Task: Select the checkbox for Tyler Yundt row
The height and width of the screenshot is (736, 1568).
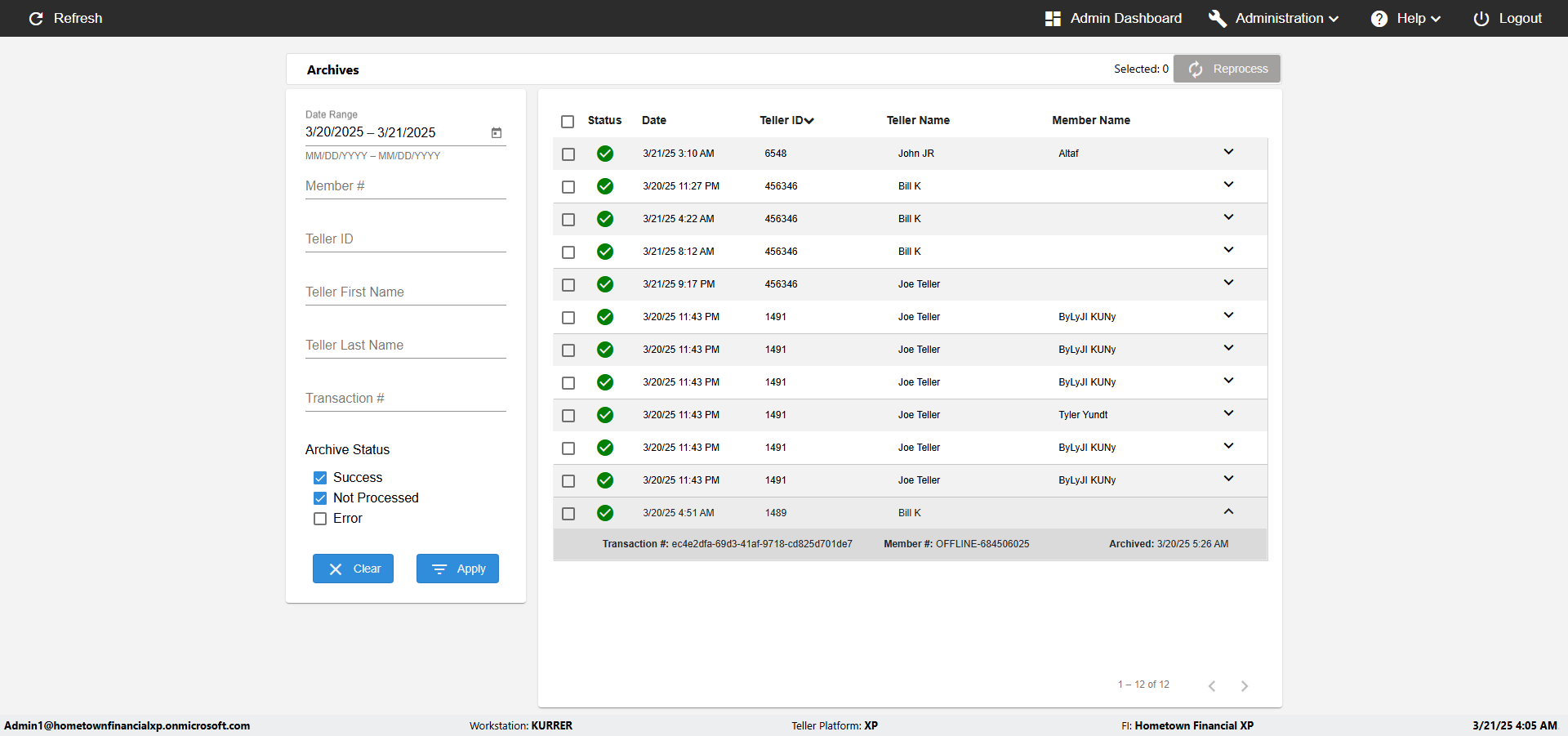Action: coord(568,416)
